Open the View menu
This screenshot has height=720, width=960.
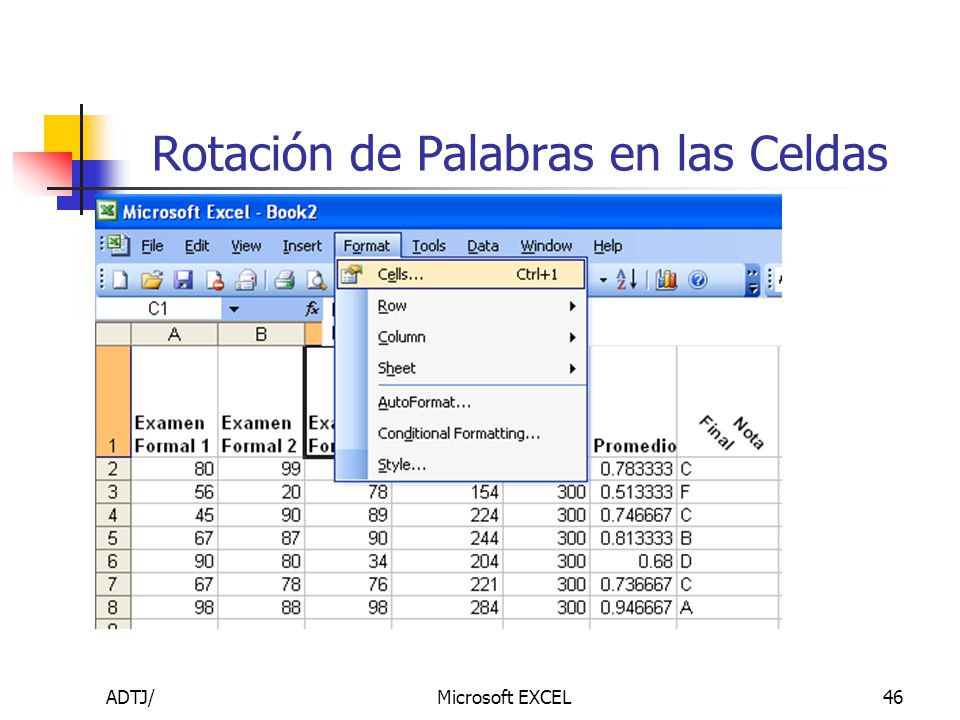(246, 246)
